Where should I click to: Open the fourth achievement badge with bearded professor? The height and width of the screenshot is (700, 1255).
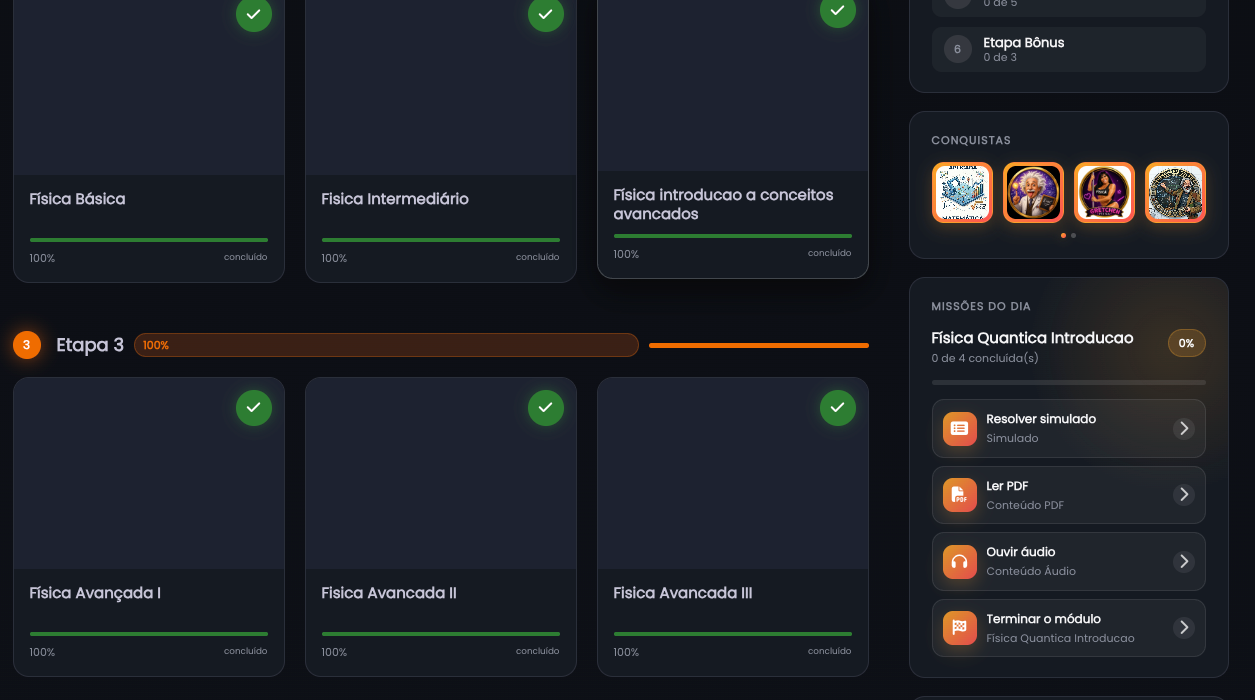click(1176, 193)
